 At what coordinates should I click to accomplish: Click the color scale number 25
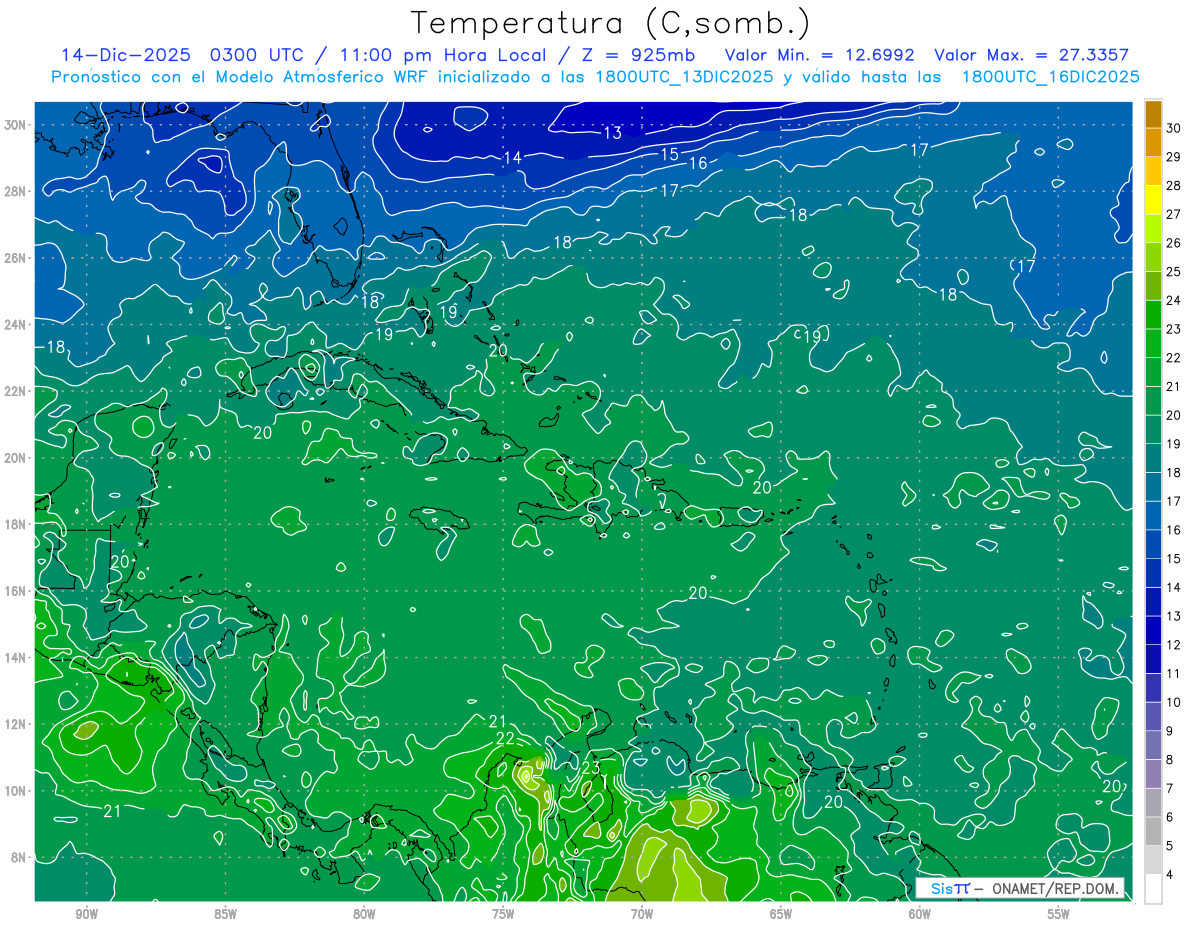click(x=1173, y=272)
